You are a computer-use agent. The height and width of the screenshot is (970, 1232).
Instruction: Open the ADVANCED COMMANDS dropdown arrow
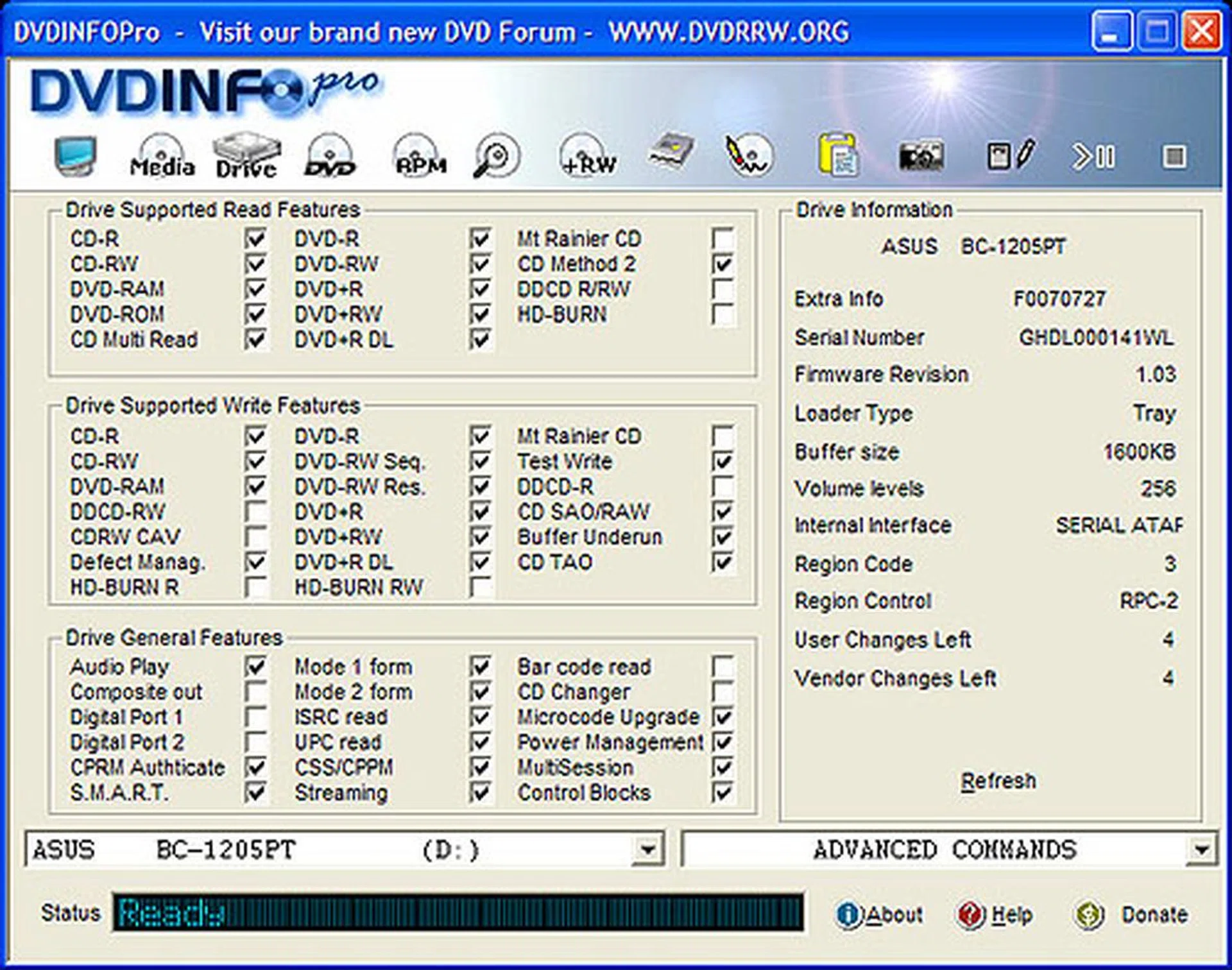1201,850
